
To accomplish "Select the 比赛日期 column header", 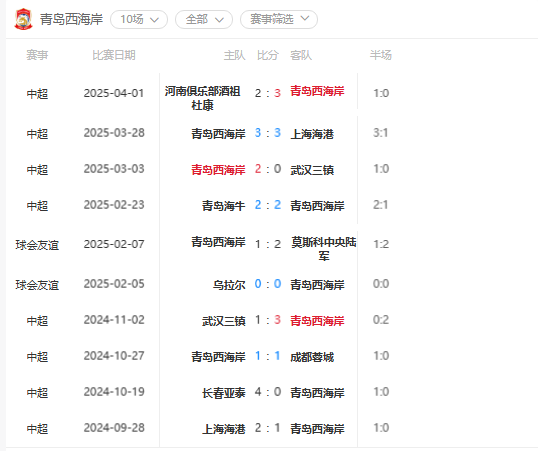I will pyautogui.click(x=114, y=55).
